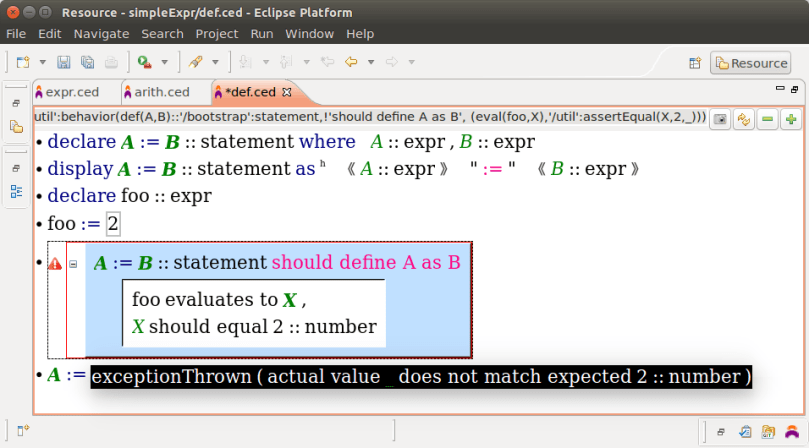Click the green minus button beside the expression bar
This screenshot has height=448, width=809.
[768, 119]
